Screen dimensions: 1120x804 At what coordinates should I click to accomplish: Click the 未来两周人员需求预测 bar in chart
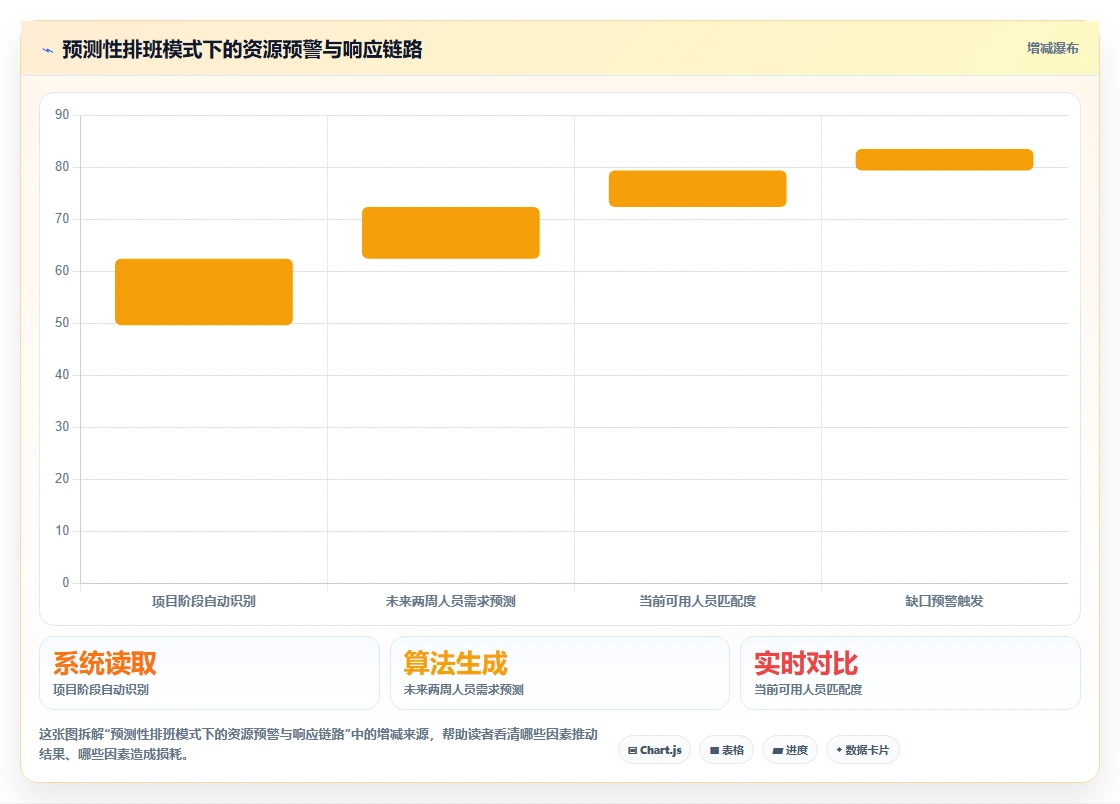click(451, 233)
